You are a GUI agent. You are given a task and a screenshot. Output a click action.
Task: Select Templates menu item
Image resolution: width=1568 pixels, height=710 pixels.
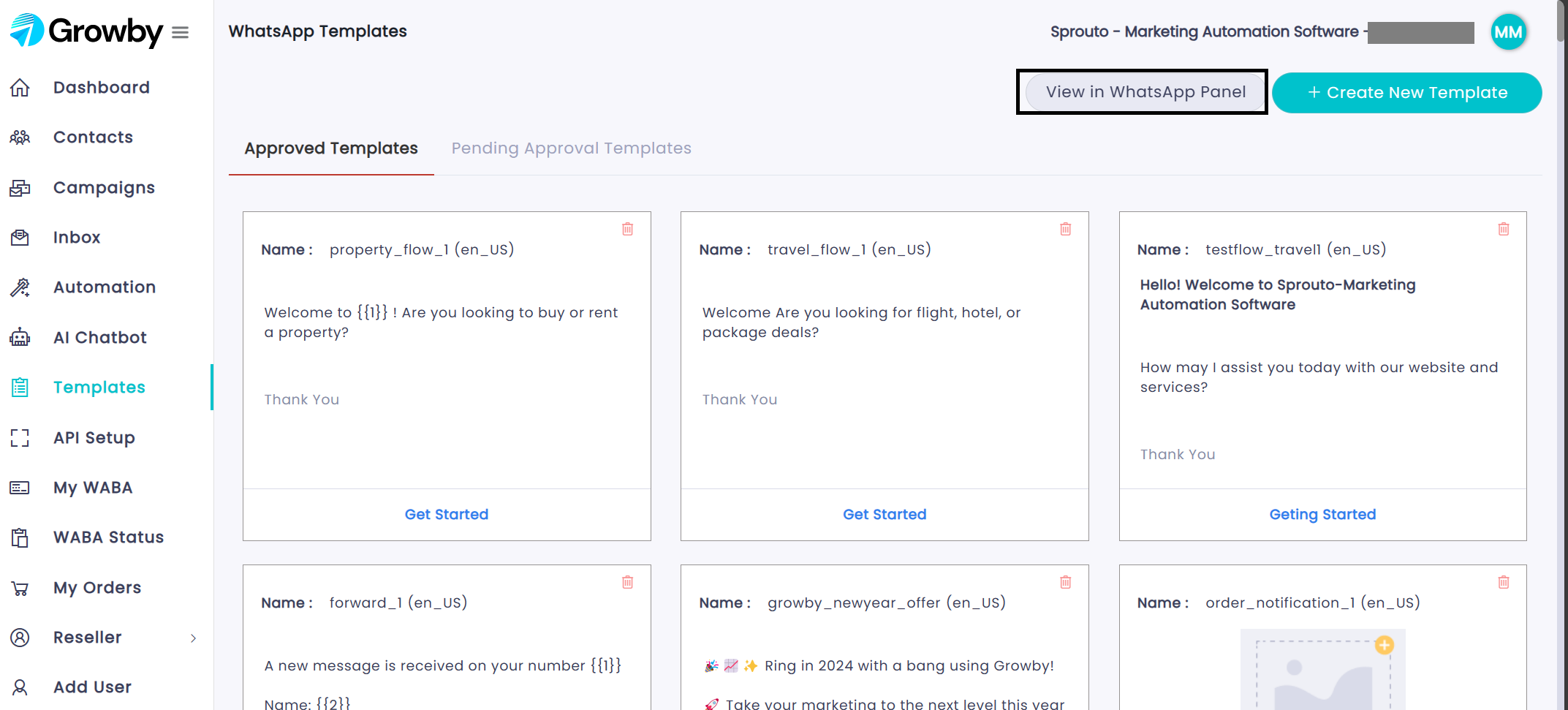click(x=99, y=388)
